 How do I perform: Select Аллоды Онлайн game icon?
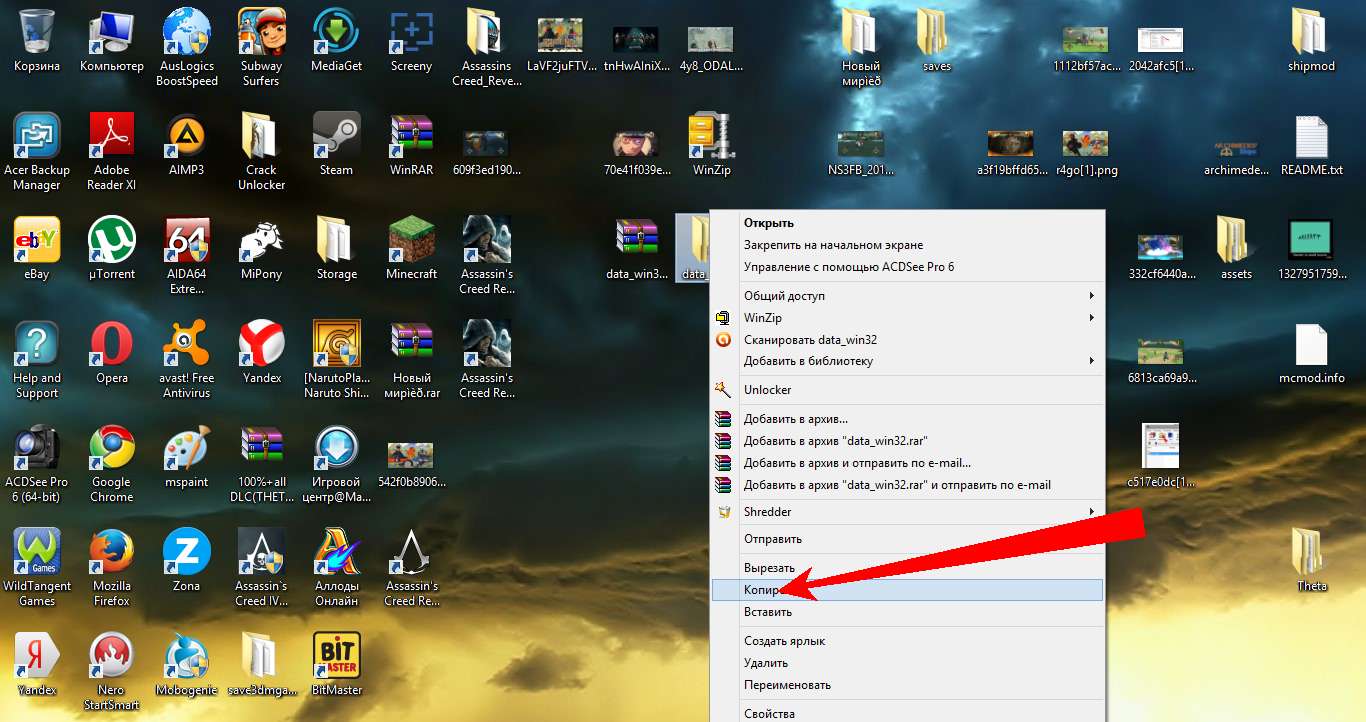pyautogui.click(x=337, y=552)
